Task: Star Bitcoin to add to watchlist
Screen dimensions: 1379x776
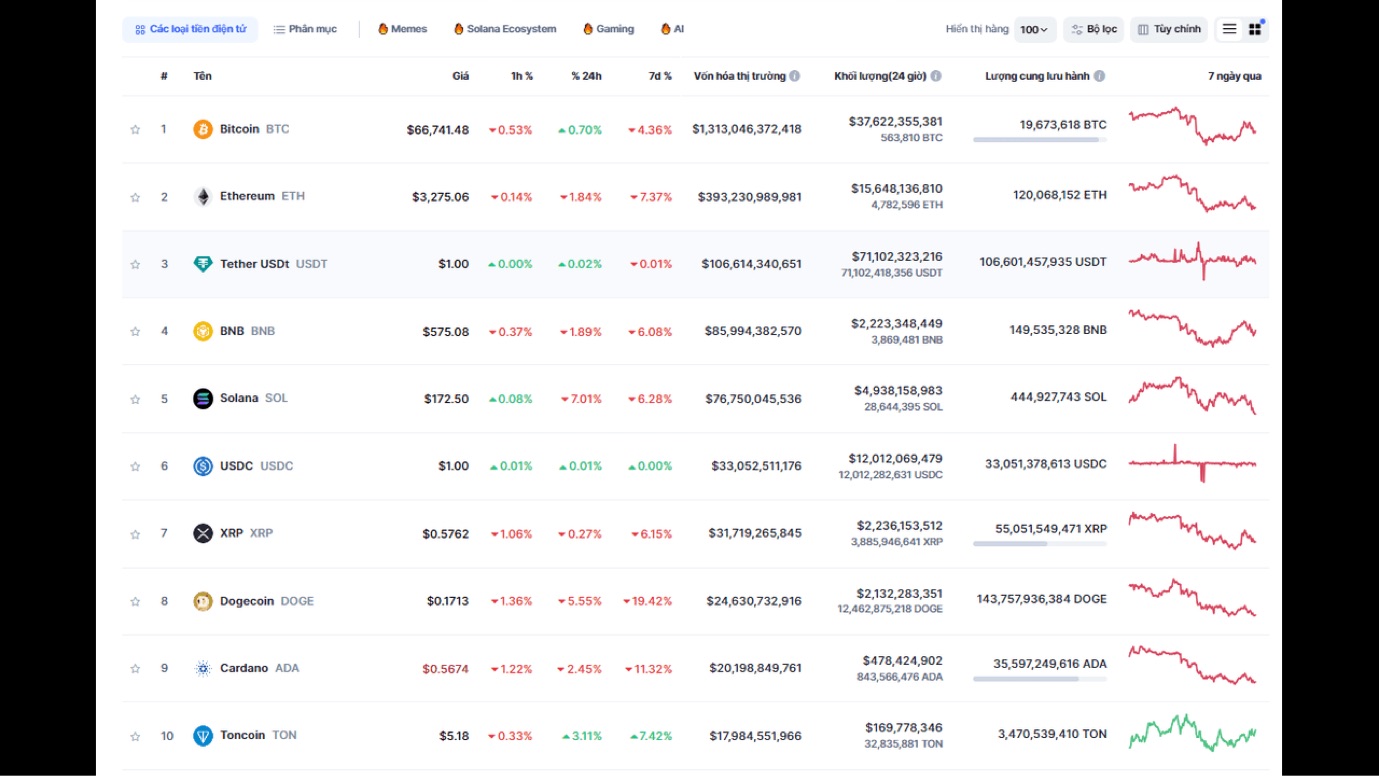Action: [135, 129]
